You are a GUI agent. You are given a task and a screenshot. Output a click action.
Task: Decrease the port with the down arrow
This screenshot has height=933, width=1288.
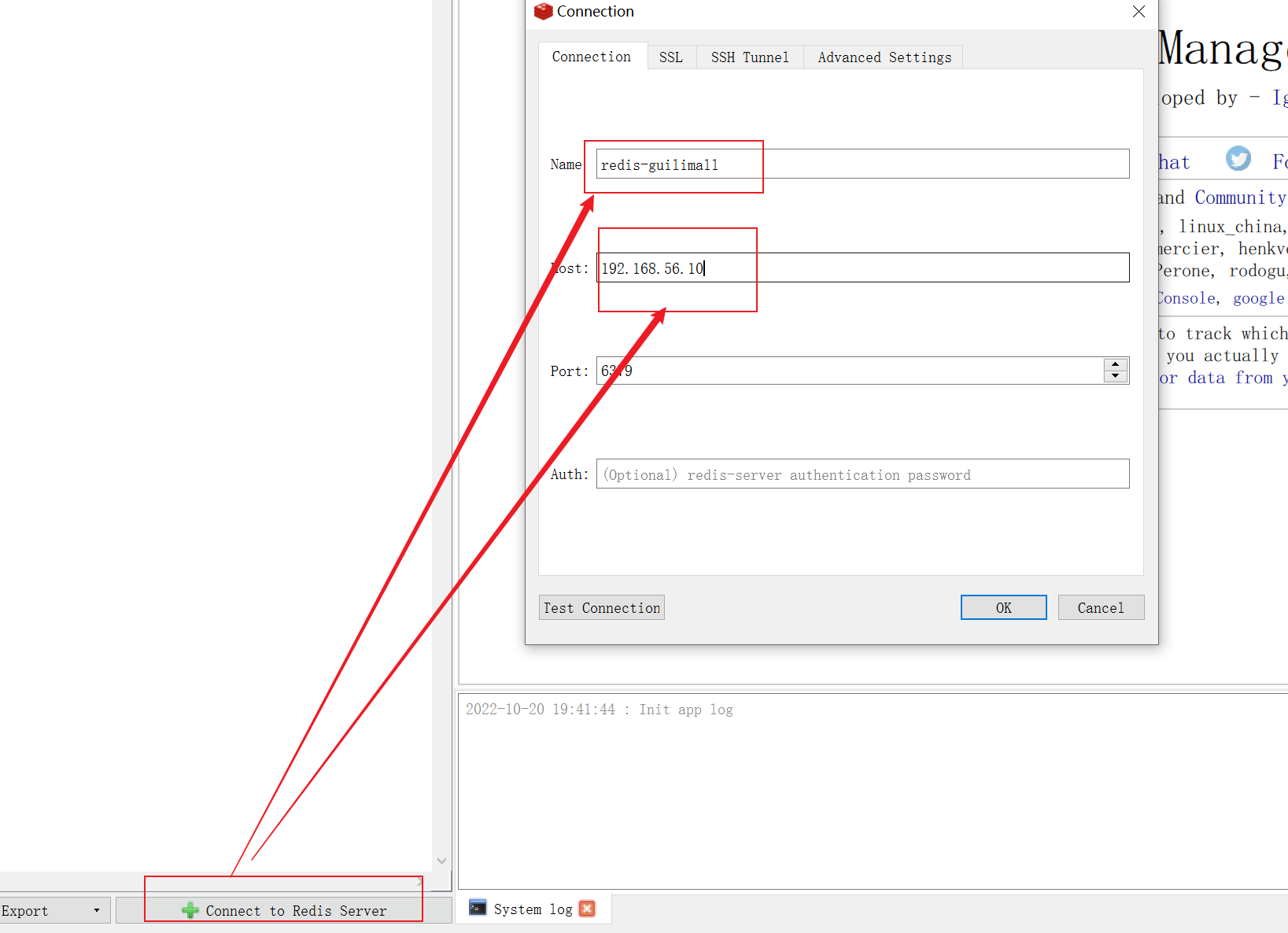point(1116,377)
